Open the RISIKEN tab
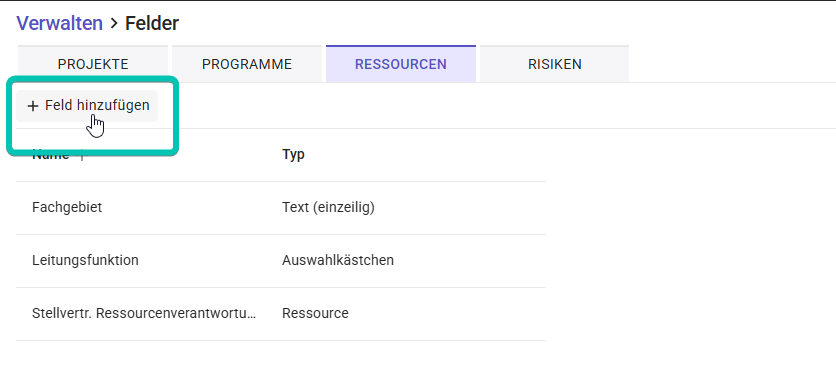 (554, 64)
